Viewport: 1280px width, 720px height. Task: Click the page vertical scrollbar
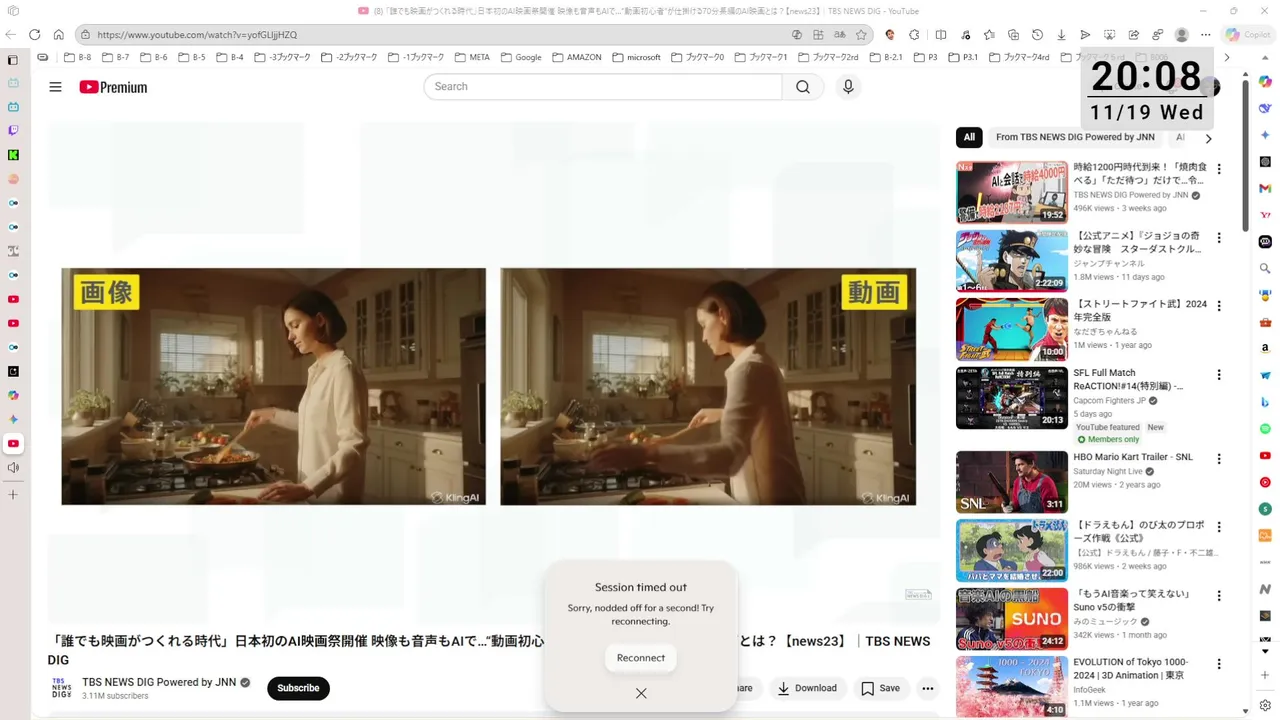point(1245,156)
